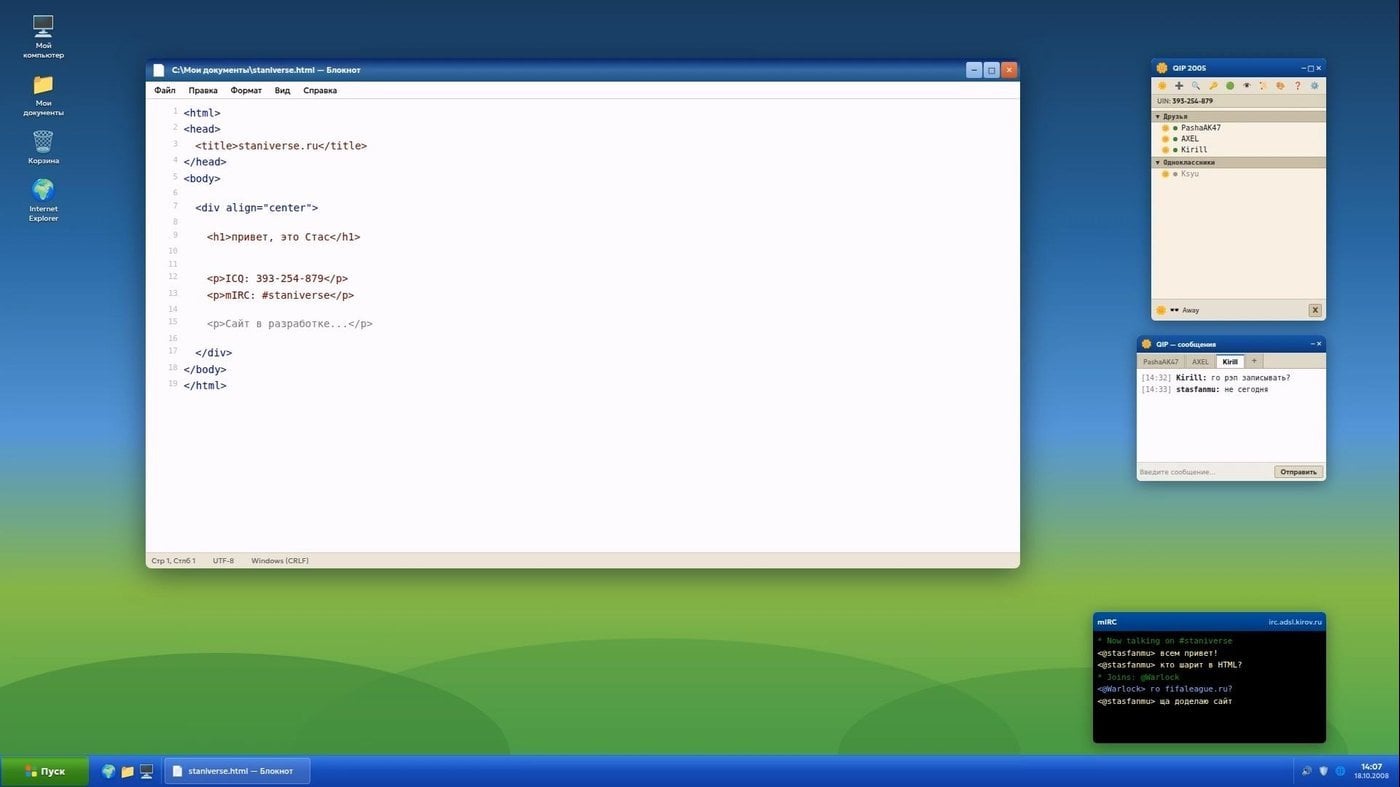Click the palette icon in QIP toolbar
This screenshot has height=787, width=1400.
(1280, 86)
